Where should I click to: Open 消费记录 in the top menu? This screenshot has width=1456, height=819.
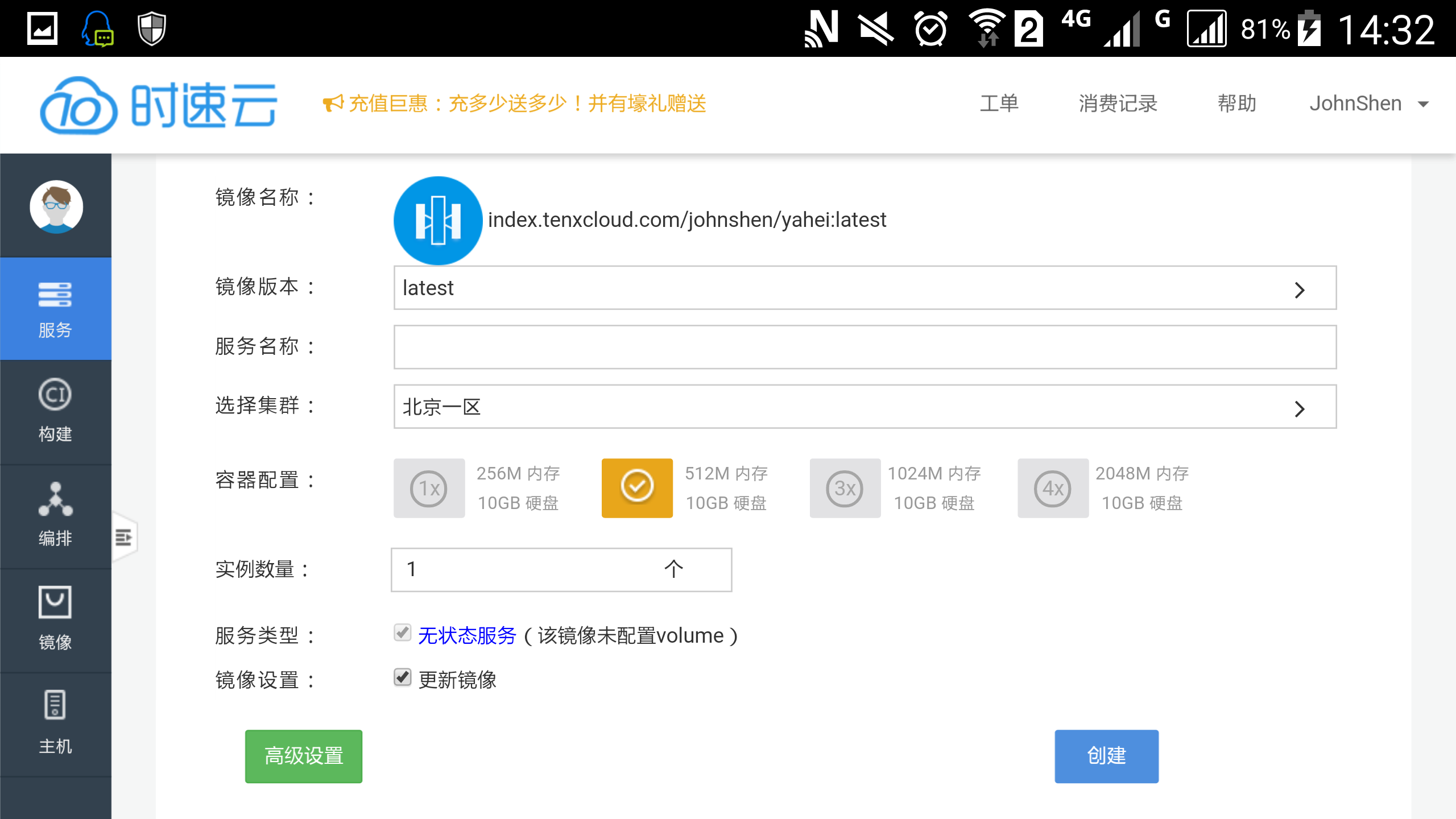click(x=1118, y=104)
